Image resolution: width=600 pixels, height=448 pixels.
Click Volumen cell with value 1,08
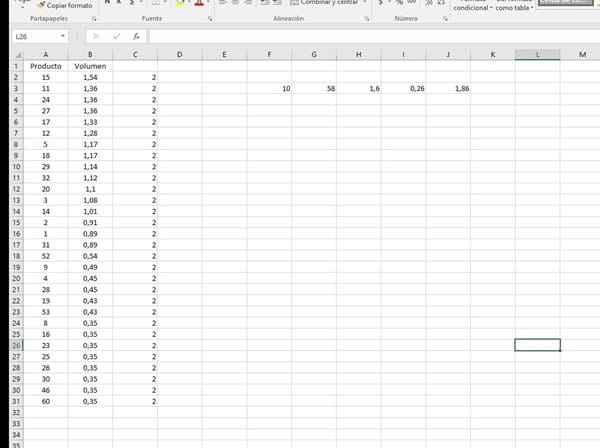pyautogui.click(x=90, y=200)
